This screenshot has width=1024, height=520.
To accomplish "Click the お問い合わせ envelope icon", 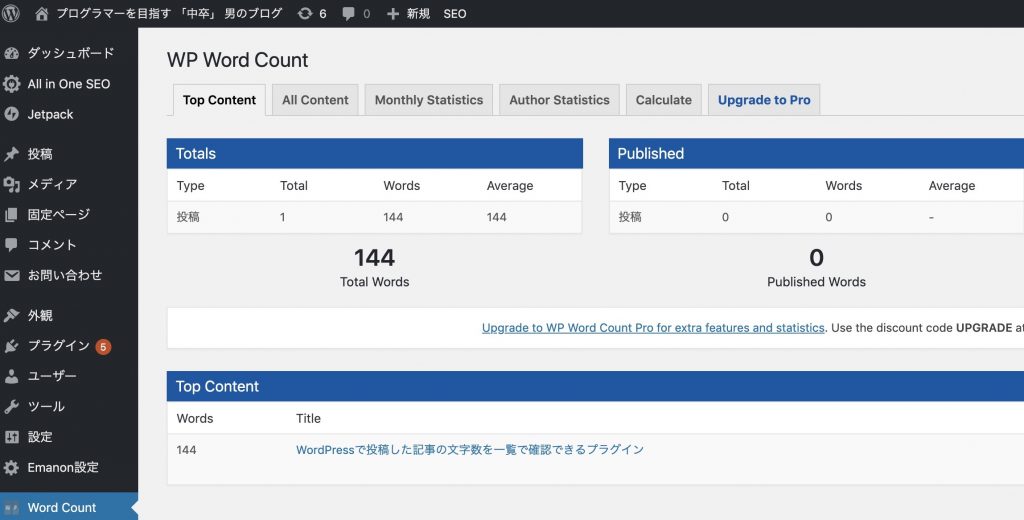I will coord(11,276).
